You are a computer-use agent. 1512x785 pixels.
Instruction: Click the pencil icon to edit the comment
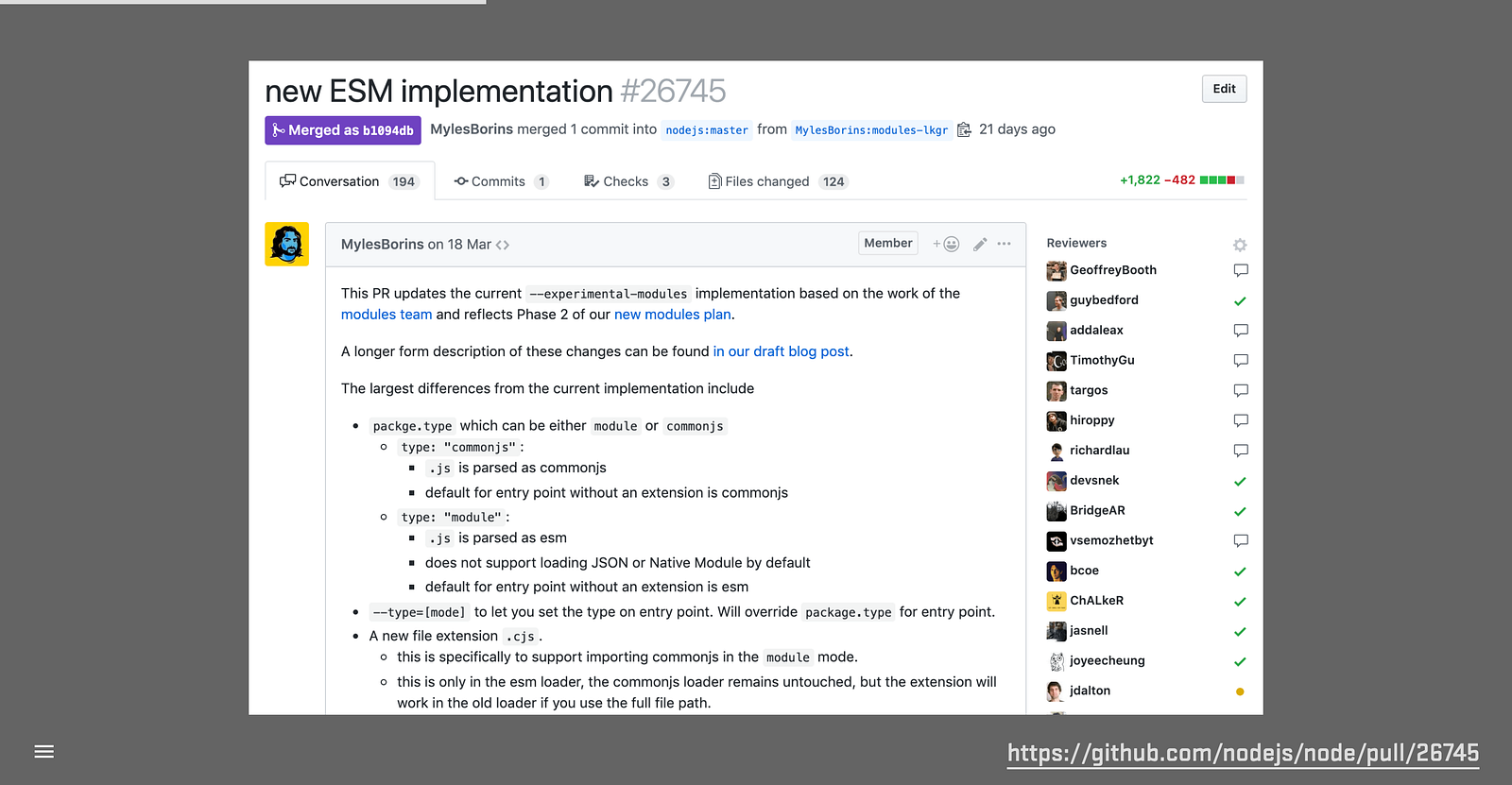(980, 244)
